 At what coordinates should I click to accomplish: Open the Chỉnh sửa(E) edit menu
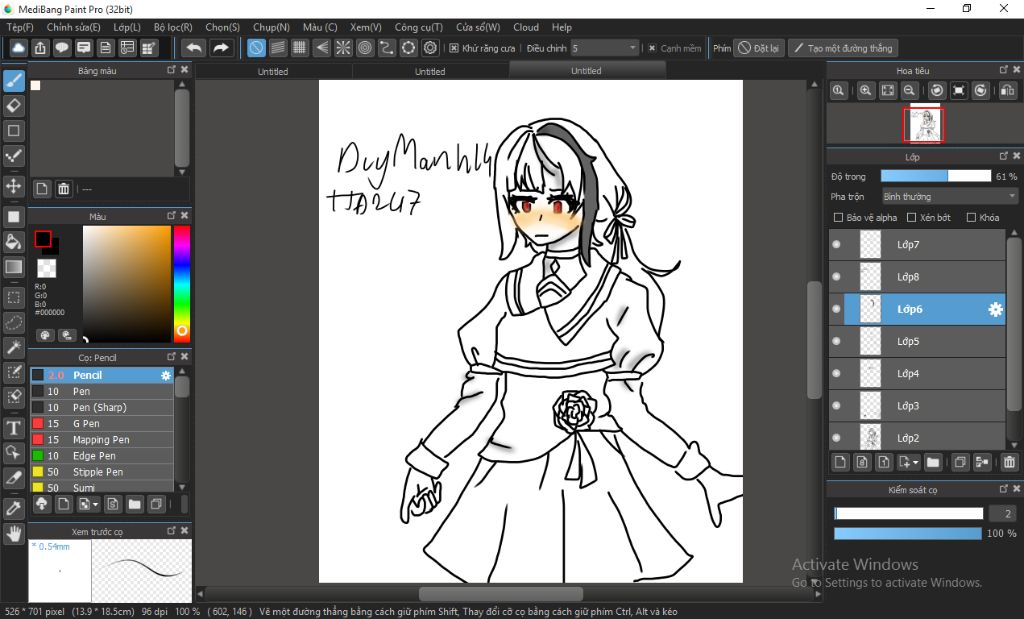tap(74, 27)
